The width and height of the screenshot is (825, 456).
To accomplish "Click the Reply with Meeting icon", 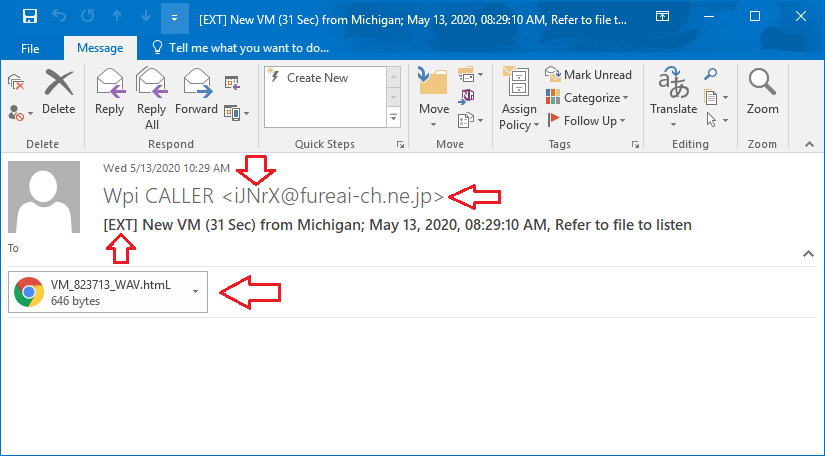I will (232, 83).
